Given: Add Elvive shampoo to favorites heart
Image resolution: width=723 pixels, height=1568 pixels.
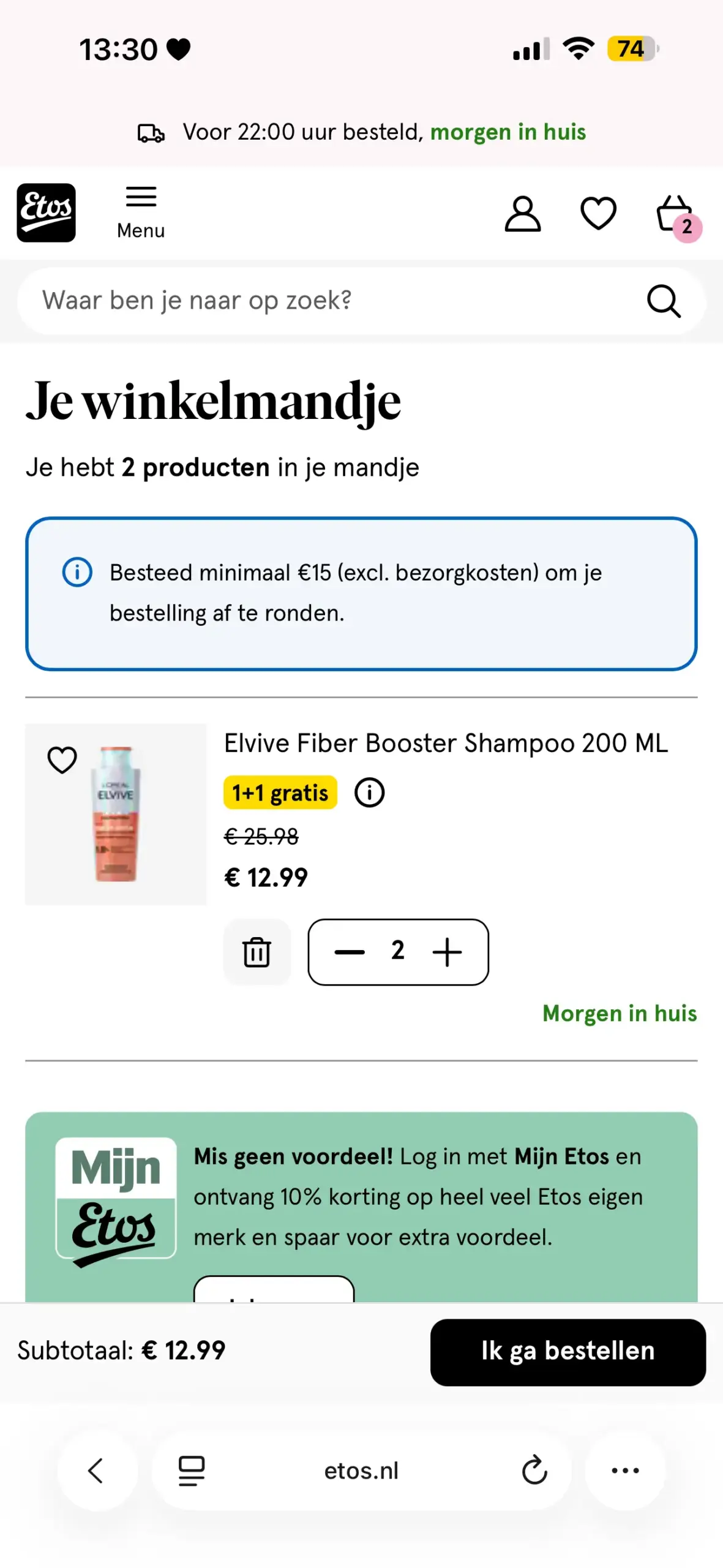Looking at the screenshot, I should 62,760.
